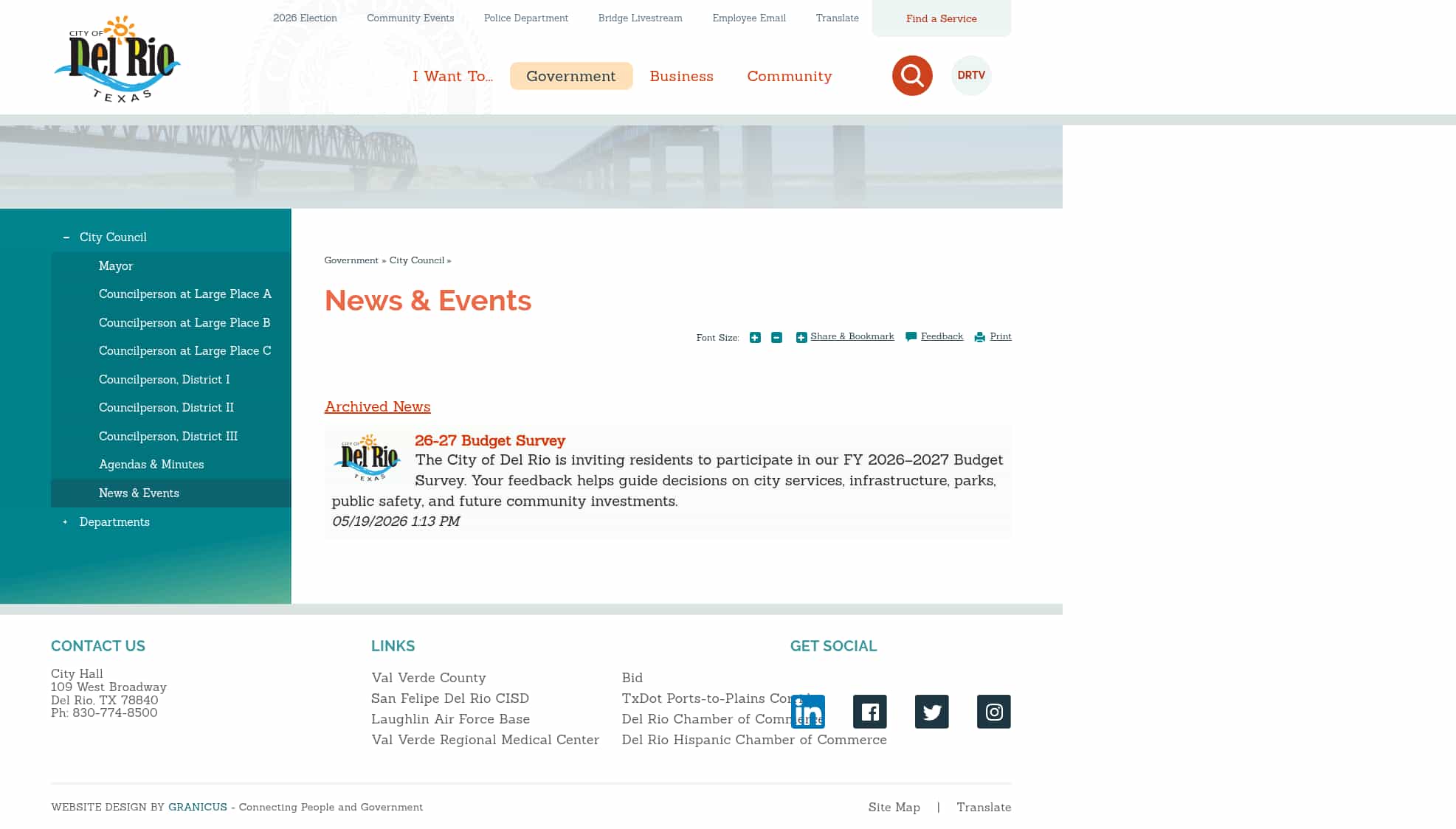Image resolution: width=1456 pixels, height=829 pixels.
Task: Open the 26-27 Budget Survey article
Action: [490, 441]
